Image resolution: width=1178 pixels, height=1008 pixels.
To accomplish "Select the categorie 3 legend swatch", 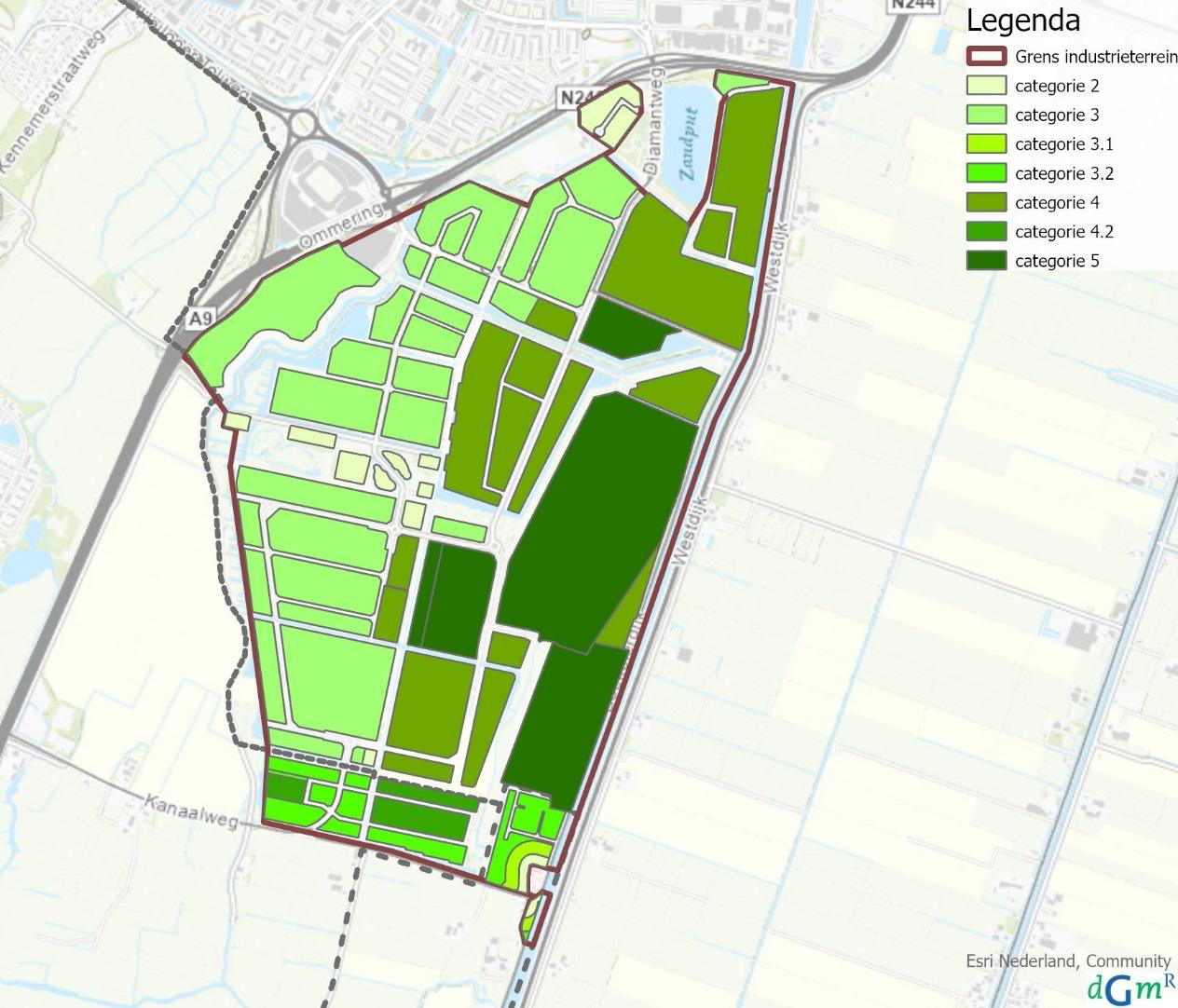I will [x=986, y=115].
